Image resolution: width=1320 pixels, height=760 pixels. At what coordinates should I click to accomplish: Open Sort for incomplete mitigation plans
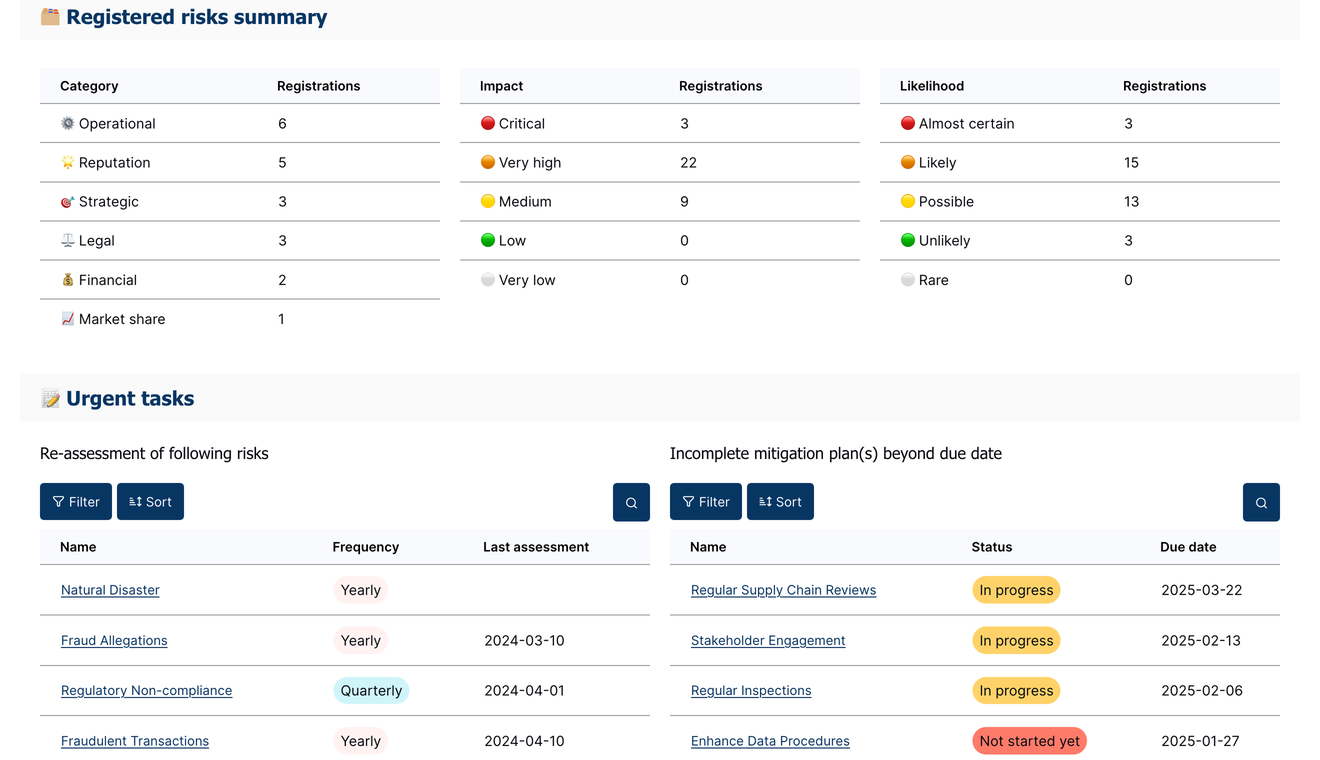(x=780, y=502)
